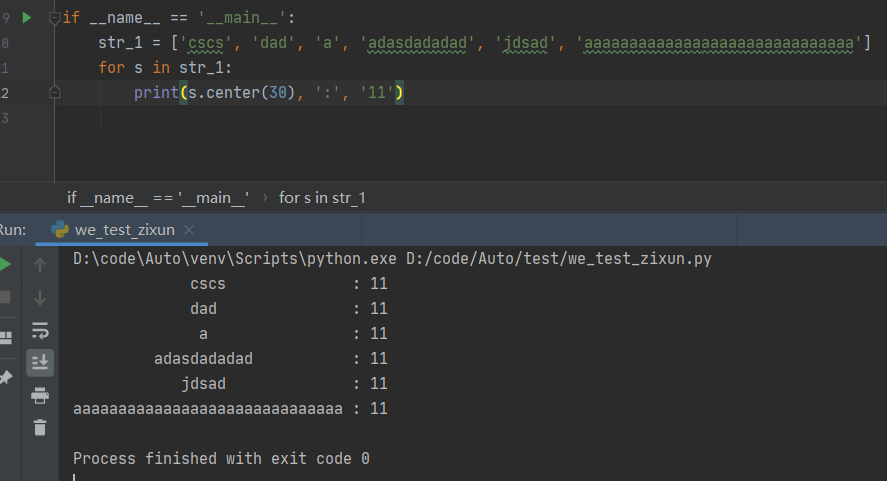Close the we_test_zixun run tab
887x481 pixels.
(x=189, y=230)
